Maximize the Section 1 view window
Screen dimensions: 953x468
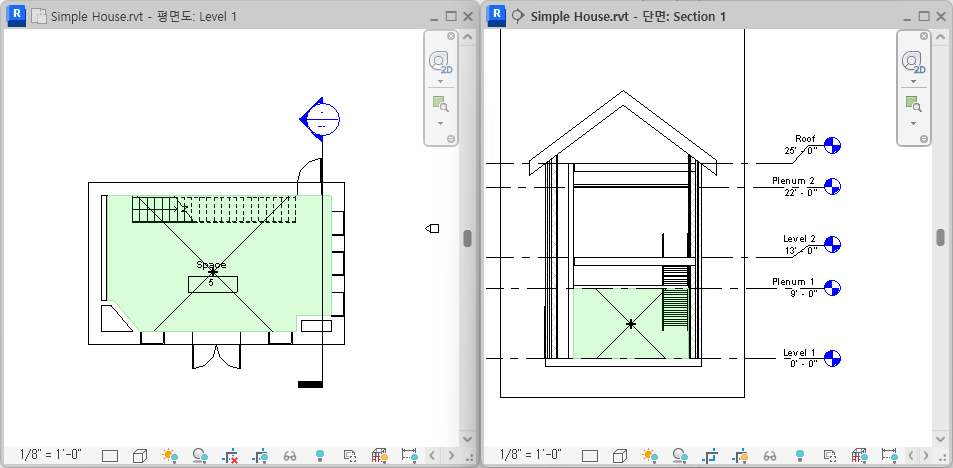tap(924, 16)
